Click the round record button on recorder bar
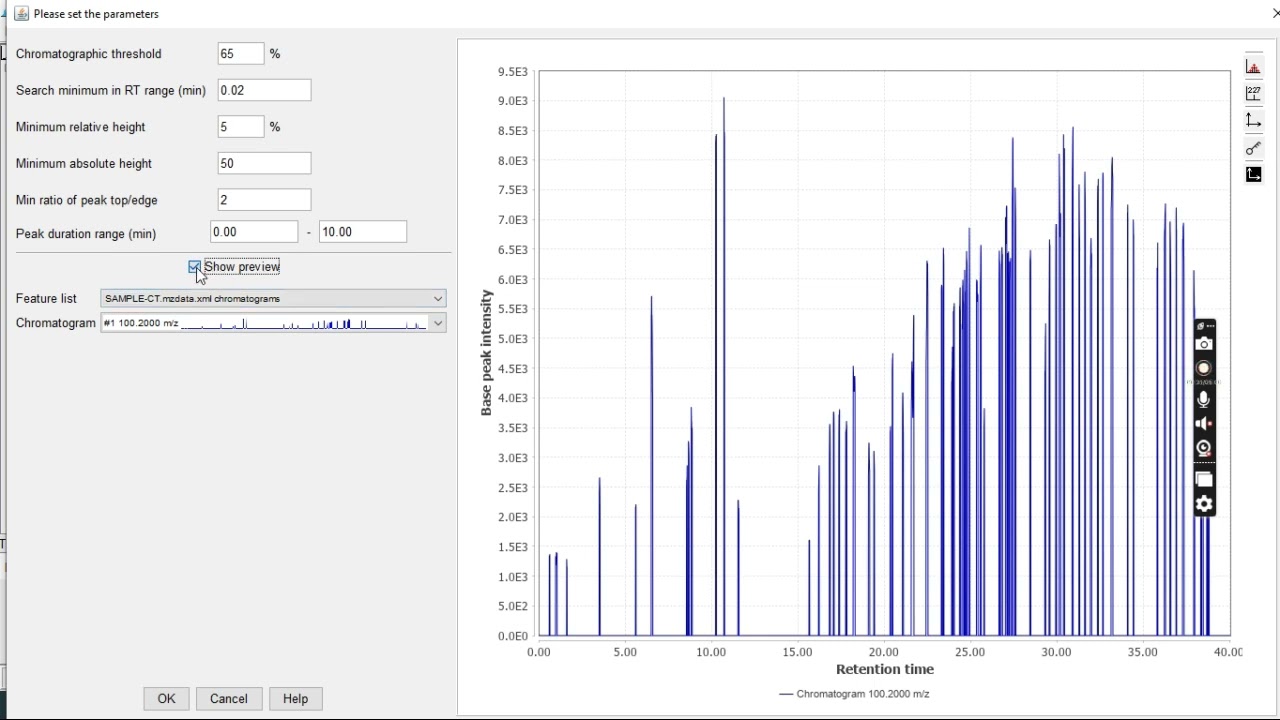This screenshot has width=1280, height=720. 1204,368
